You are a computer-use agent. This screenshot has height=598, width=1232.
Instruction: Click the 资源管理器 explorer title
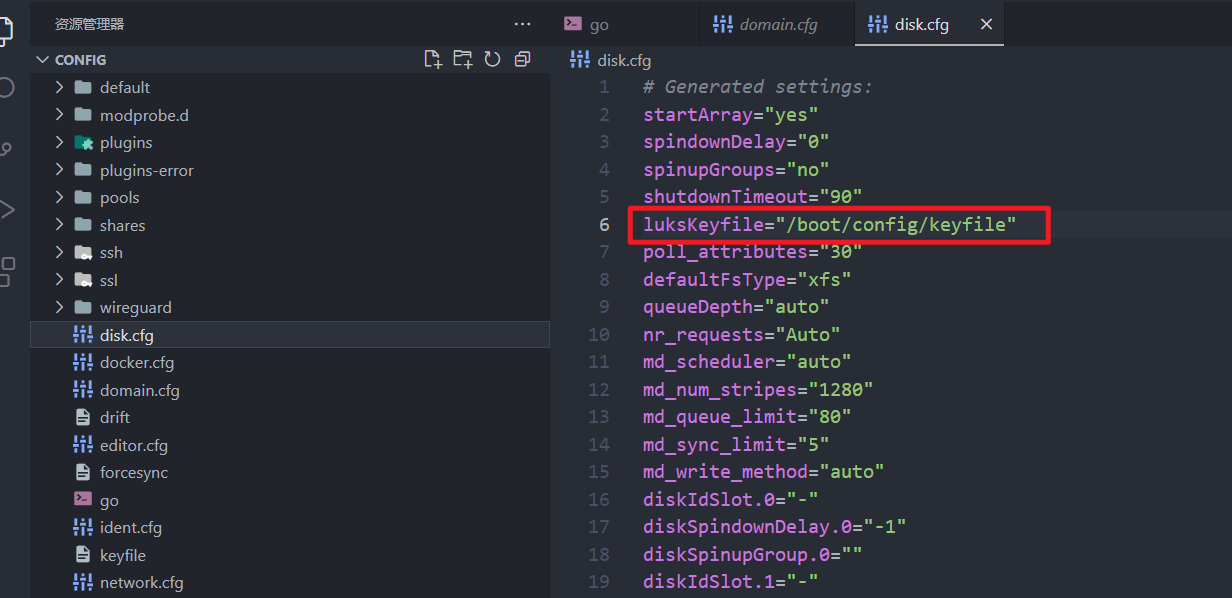[x=90, y=24]
